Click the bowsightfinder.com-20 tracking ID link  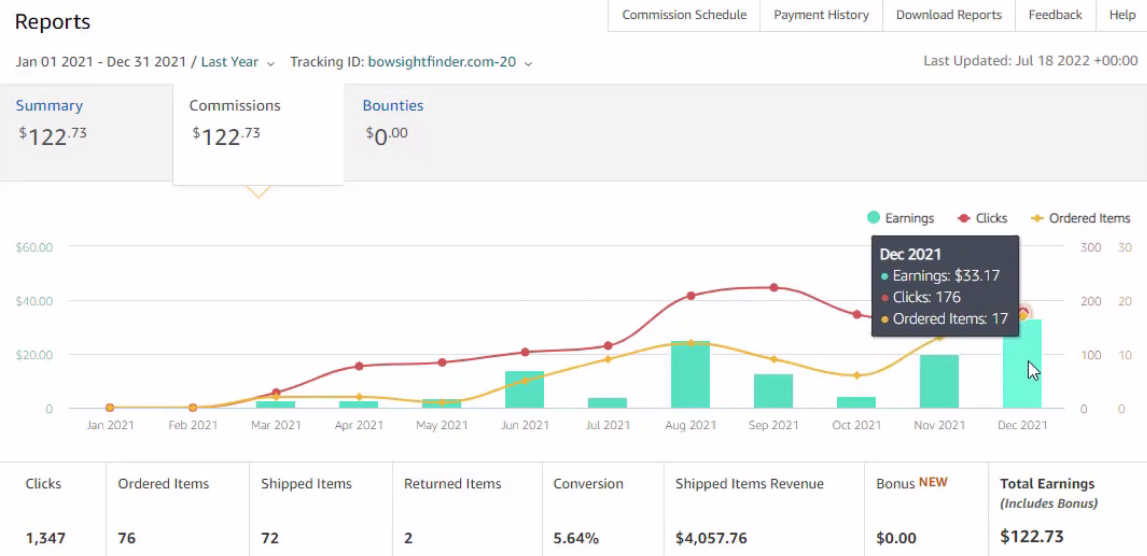coord(442,62)
